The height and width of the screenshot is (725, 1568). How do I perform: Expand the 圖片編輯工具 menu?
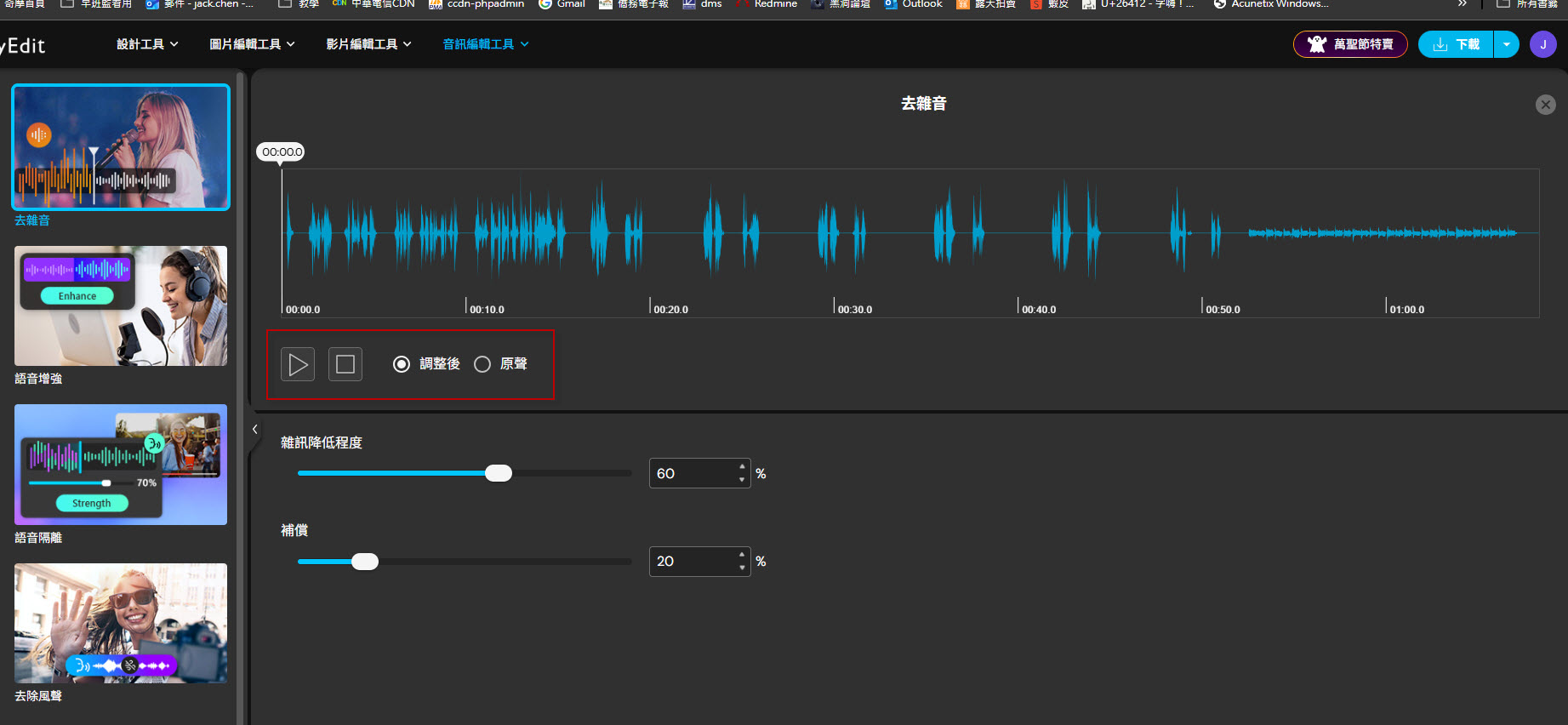click(x=252, y=44)
